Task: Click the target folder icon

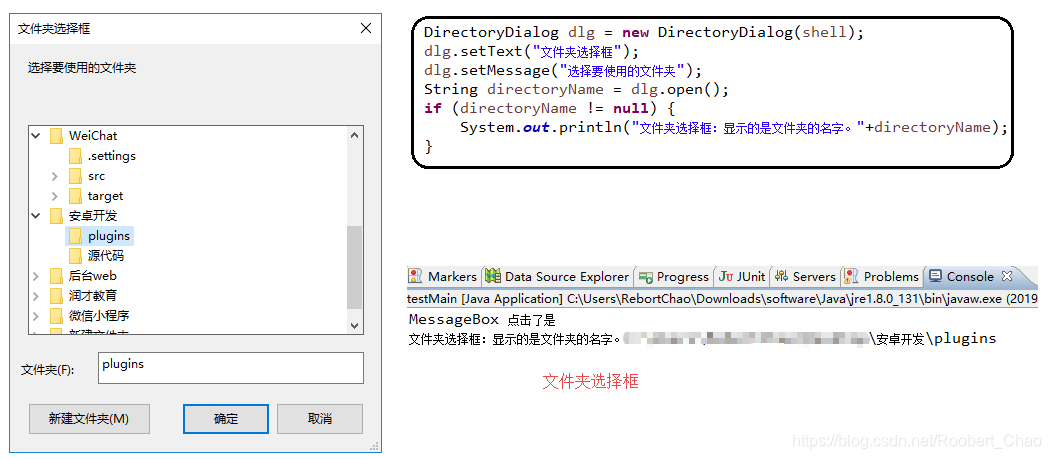Action: pos(75,196)
